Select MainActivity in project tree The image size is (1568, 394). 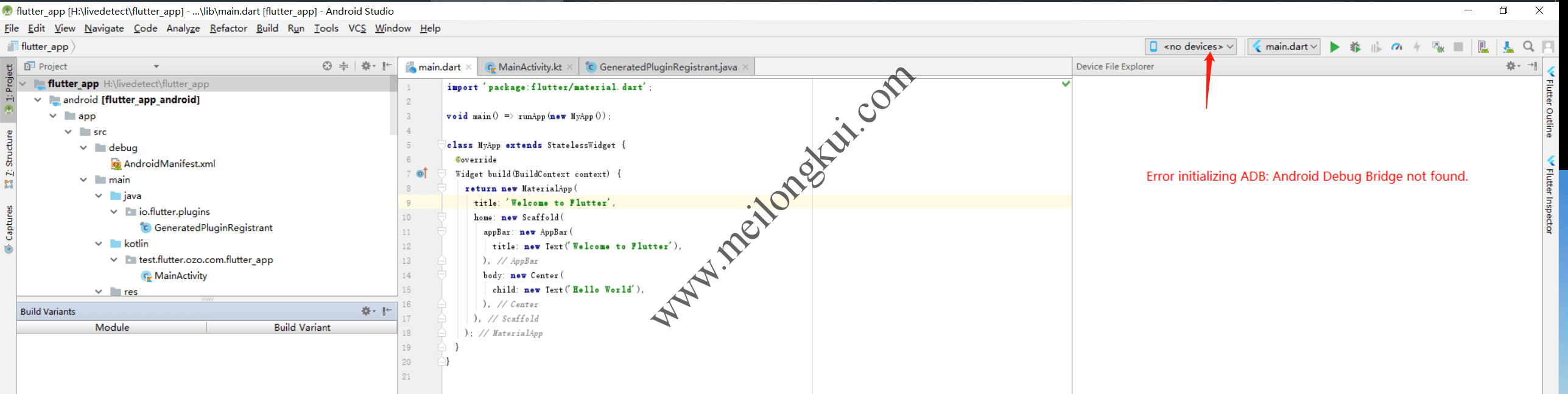(x=181, y=275)
